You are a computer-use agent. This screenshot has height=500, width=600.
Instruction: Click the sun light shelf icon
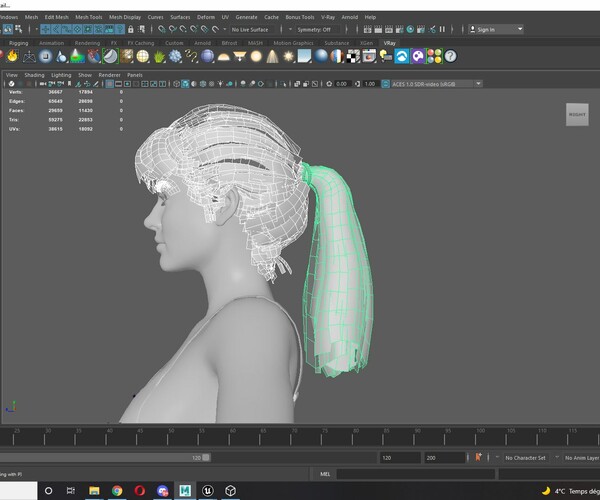click(289, 57)
